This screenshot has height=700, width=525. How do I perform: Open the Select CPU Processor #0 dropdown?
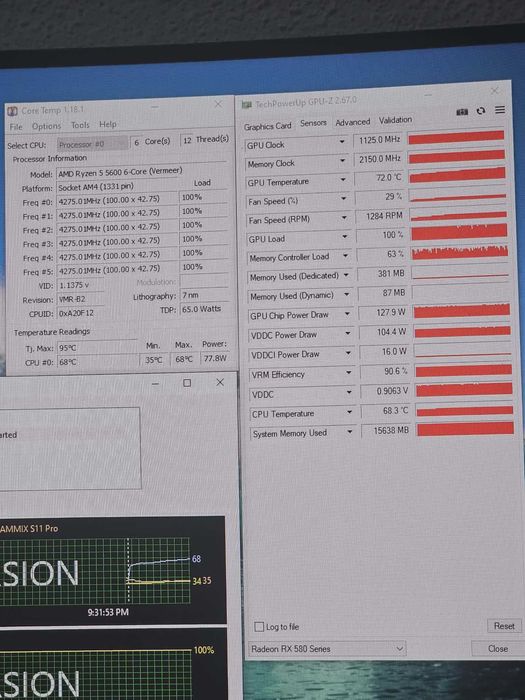92,144
